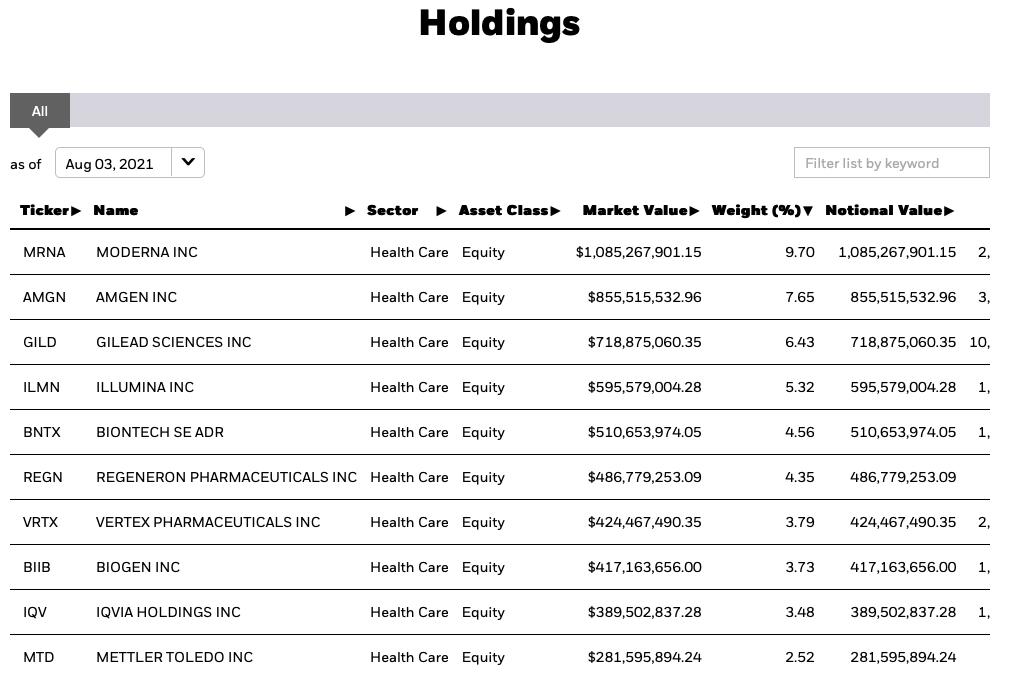The width and height of the screenshot is (1013, 679).
Task: Sort by Weight (%) column header
Action: 762,210
